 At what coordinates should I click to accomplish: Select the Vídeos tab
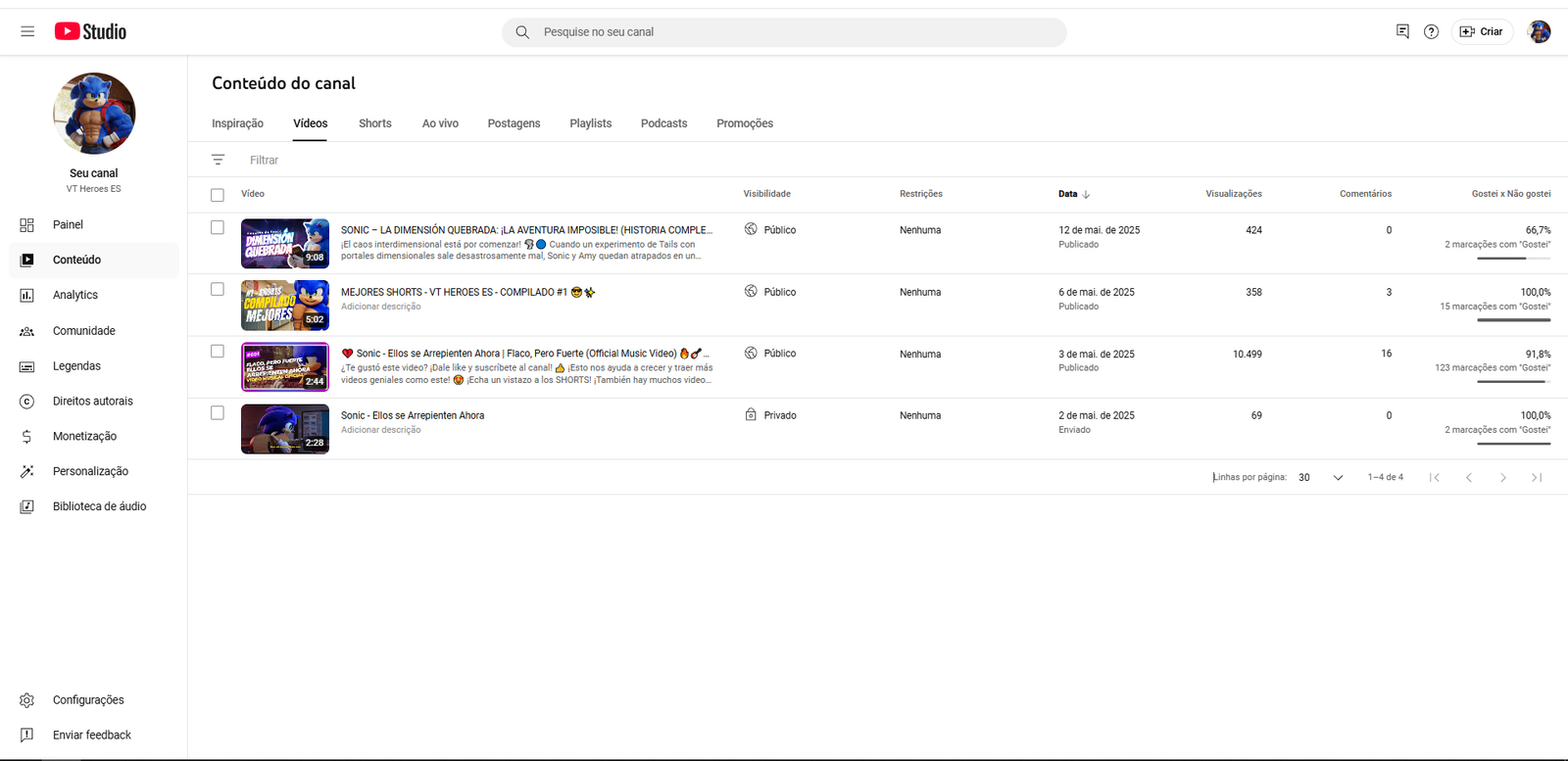pos(310,123)
